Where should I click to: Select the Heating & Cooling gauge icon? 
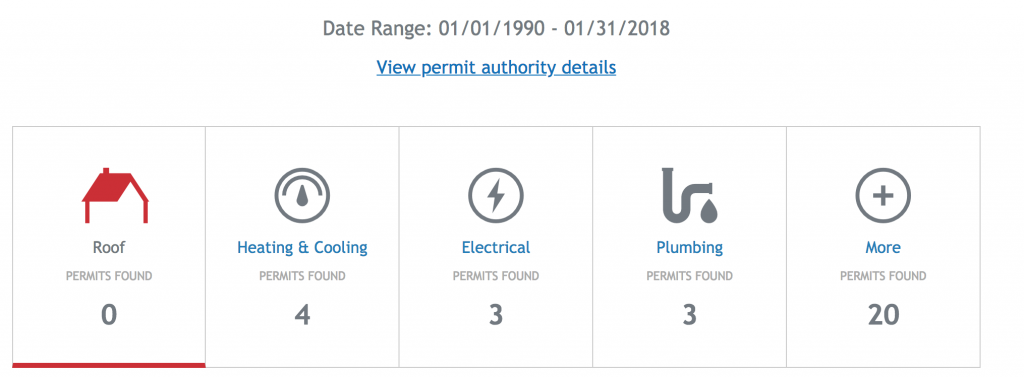point(302,195)
